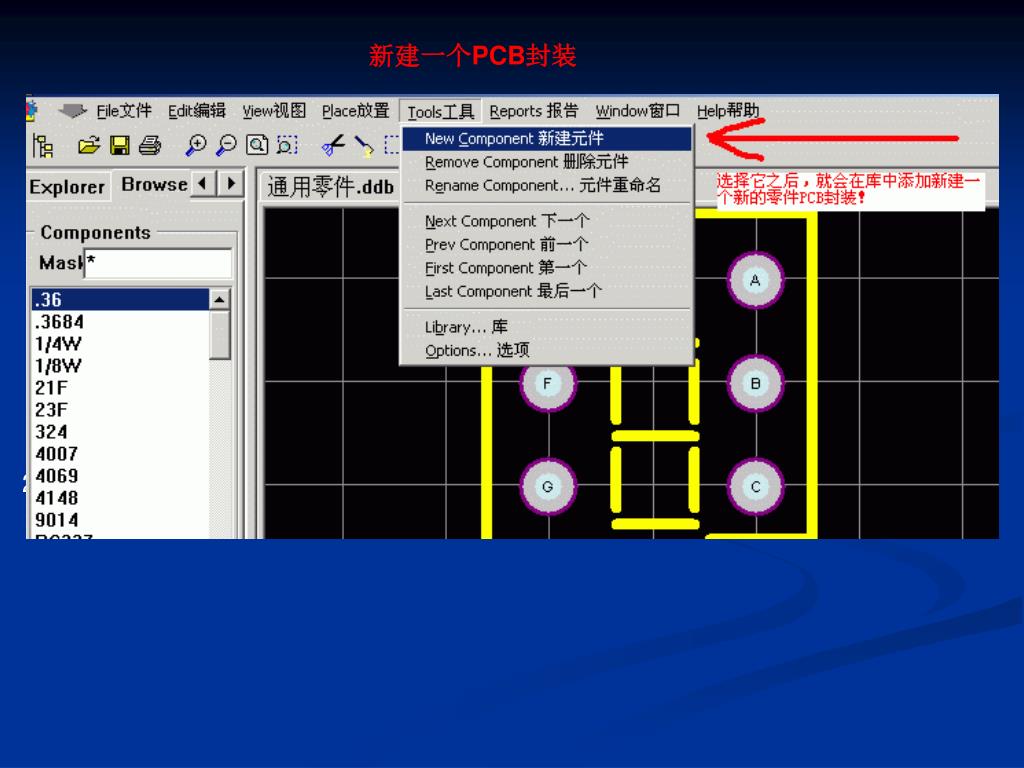Select the 通用零件.ddb document tab

pos(330,187)
